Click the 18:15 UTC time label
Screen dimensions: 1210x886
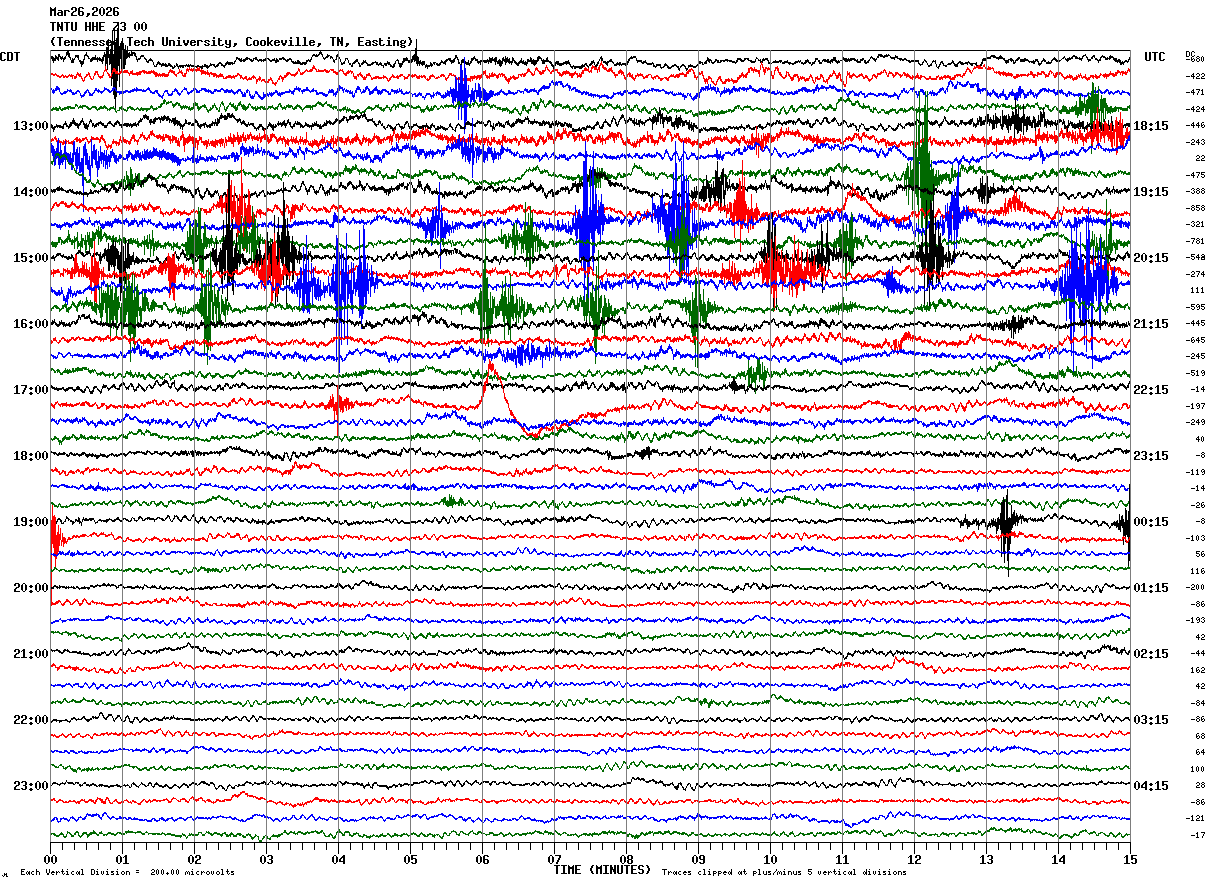click(1152, 126)
